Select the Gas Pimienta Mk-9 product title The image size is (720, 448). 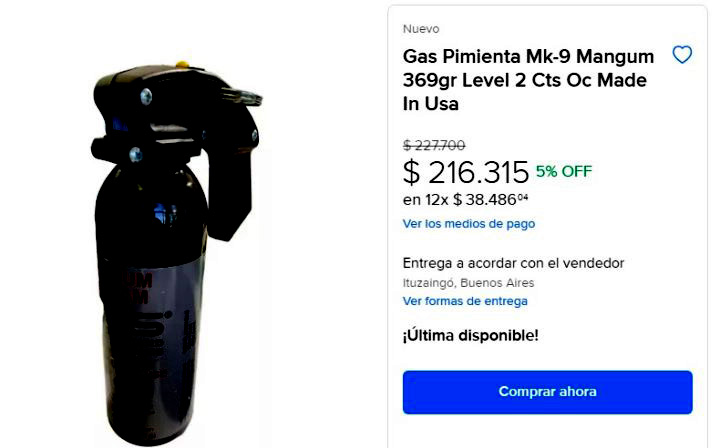click(529, 80)
